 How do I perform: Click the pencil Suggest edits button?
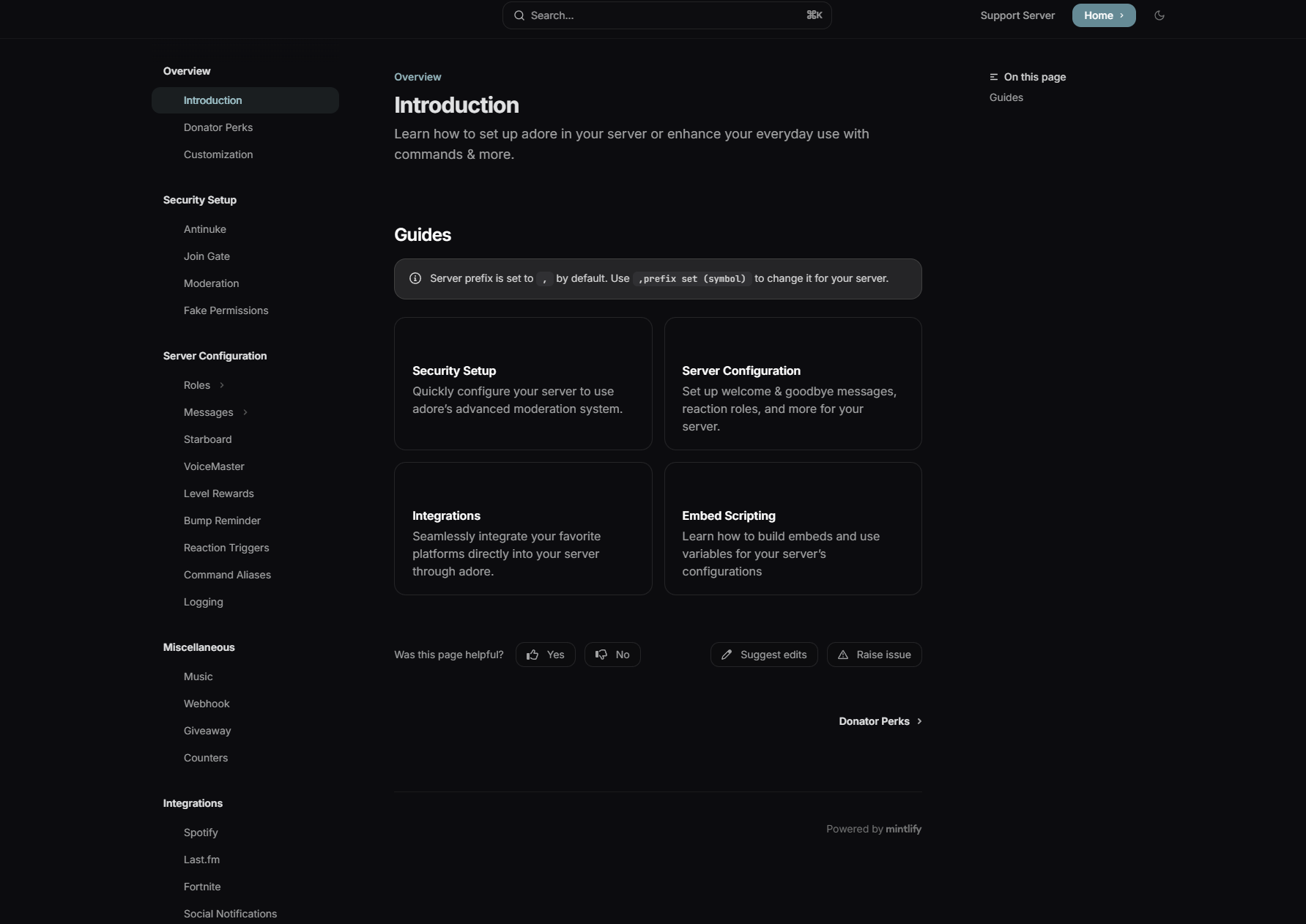point(764,655)
